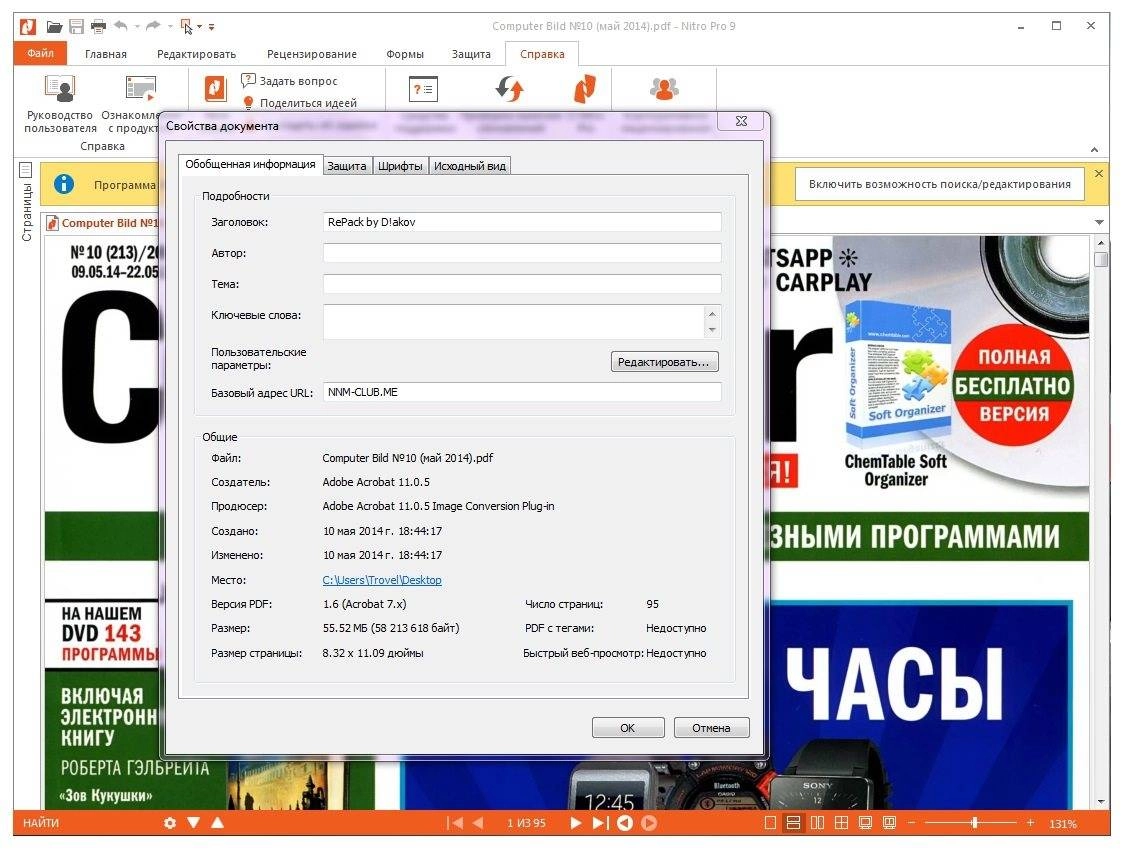Image resolution: width=1128 pixels, height=855 pixels.
Task: Collapse the ribbon with the chevron
Action: pos(1094,150)
